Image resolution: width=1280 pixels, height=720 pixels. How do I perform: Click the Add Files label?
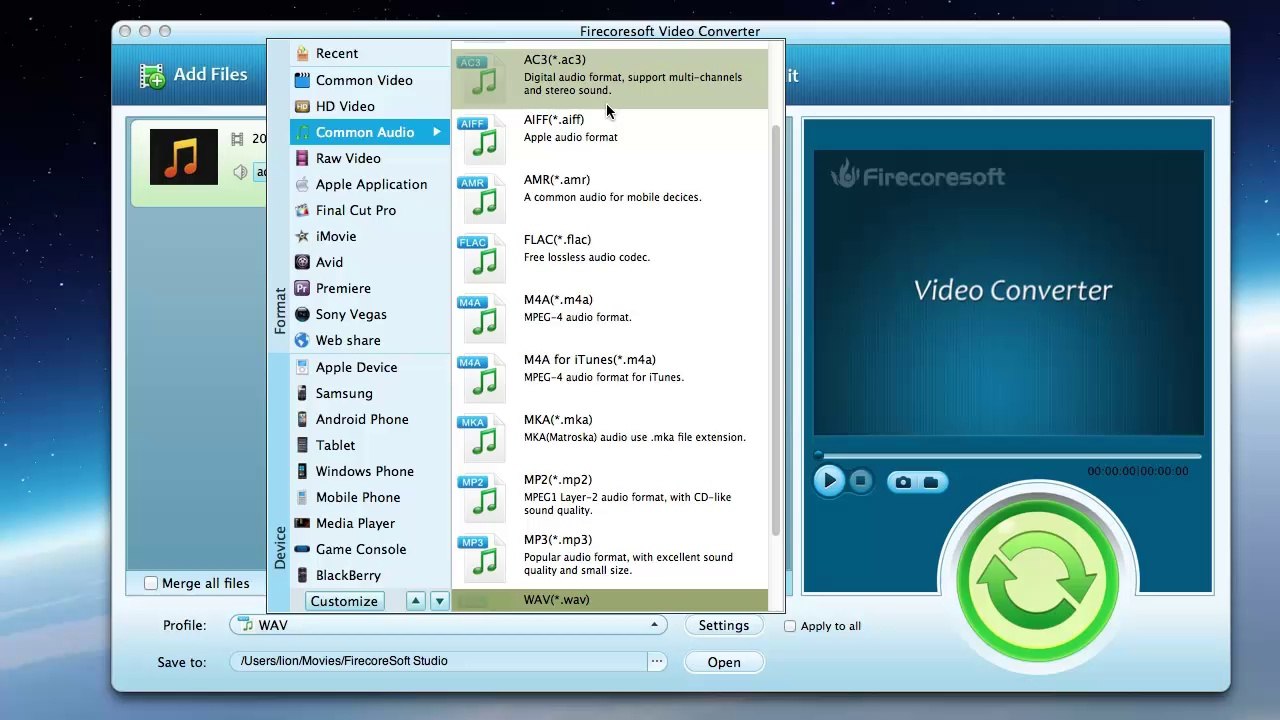point(210,74)
